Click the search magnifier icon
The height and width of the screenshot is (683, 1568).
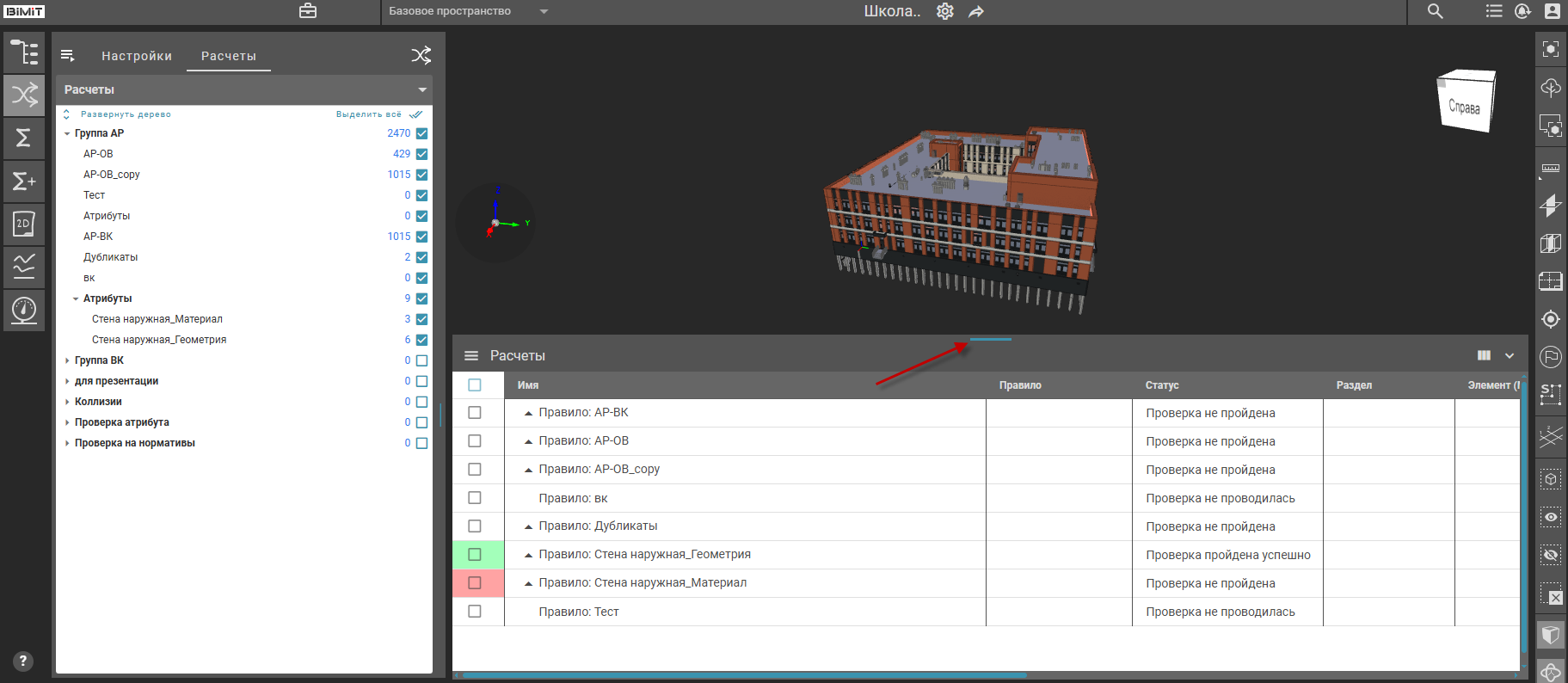pos(1435,11)
